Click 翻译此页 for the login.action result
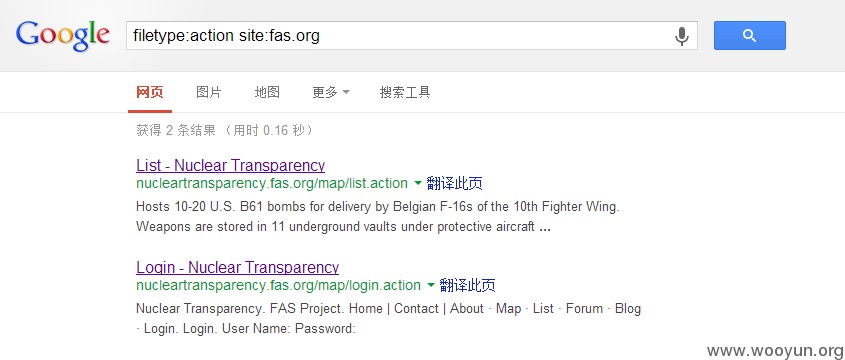 467,285
